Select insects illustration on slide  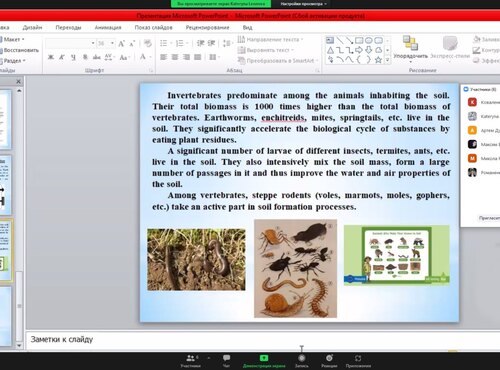295,268
